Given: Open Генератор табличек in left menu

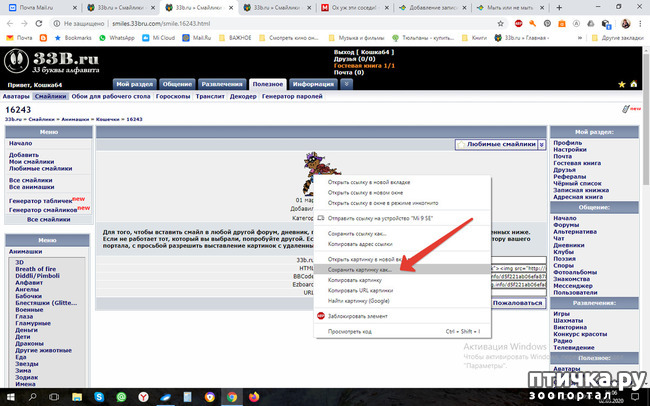Looking at the screenshot, I should coord(41,201).
